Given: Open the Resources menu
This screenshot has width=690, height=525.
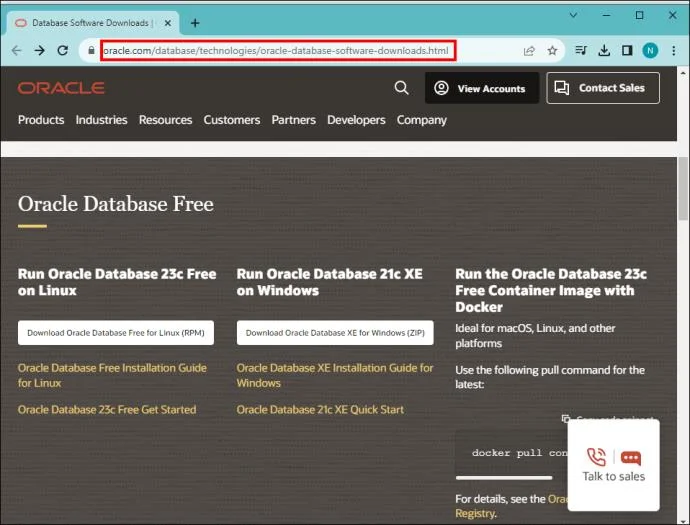Looking at the screenshot, I should click(165, 120).
